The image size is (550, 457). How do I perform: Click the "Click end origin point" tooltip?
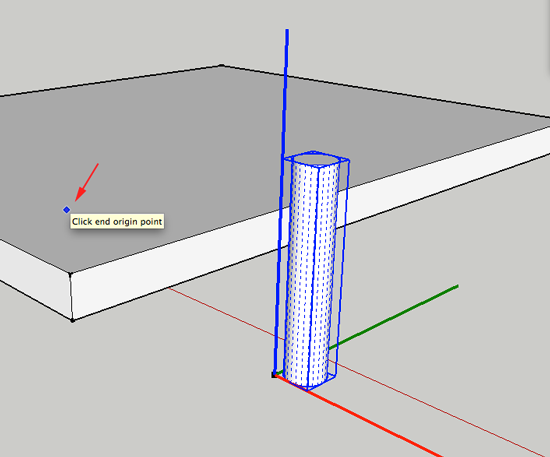(117, 222)
